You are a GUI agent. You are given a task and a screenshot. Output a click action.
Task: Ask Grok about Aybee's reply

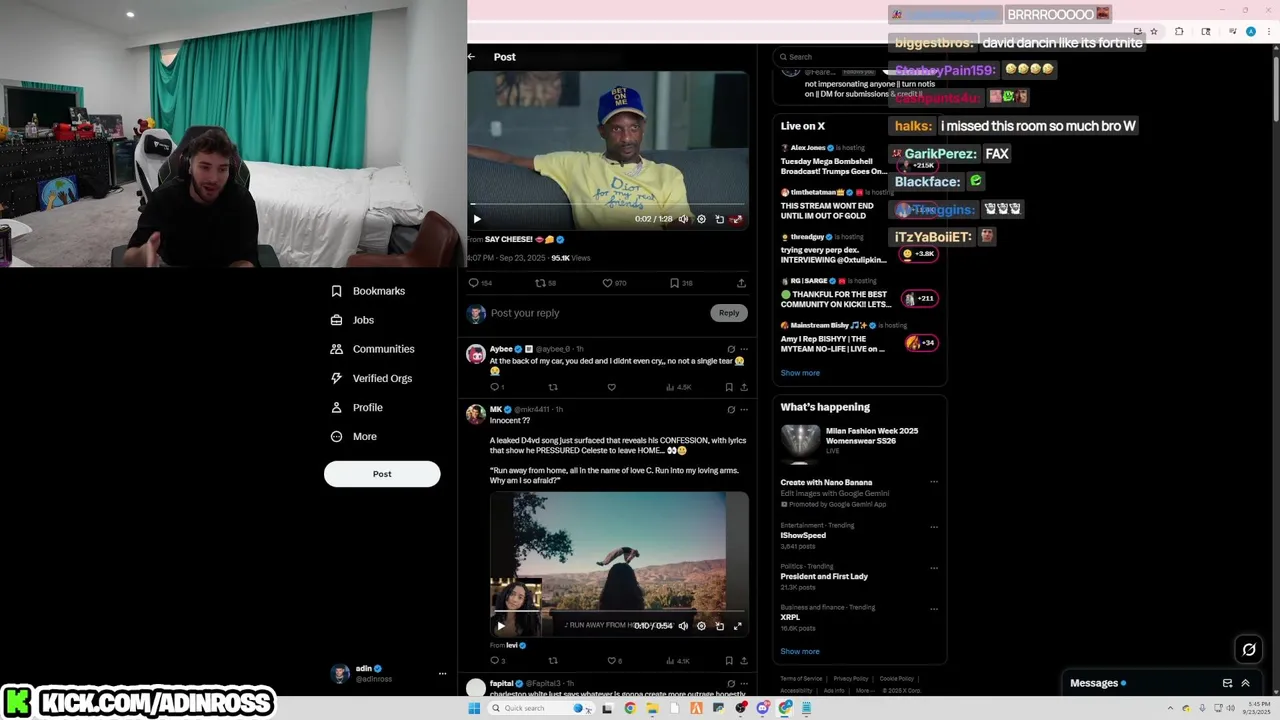pyautogui.click(x=731, y=349)
